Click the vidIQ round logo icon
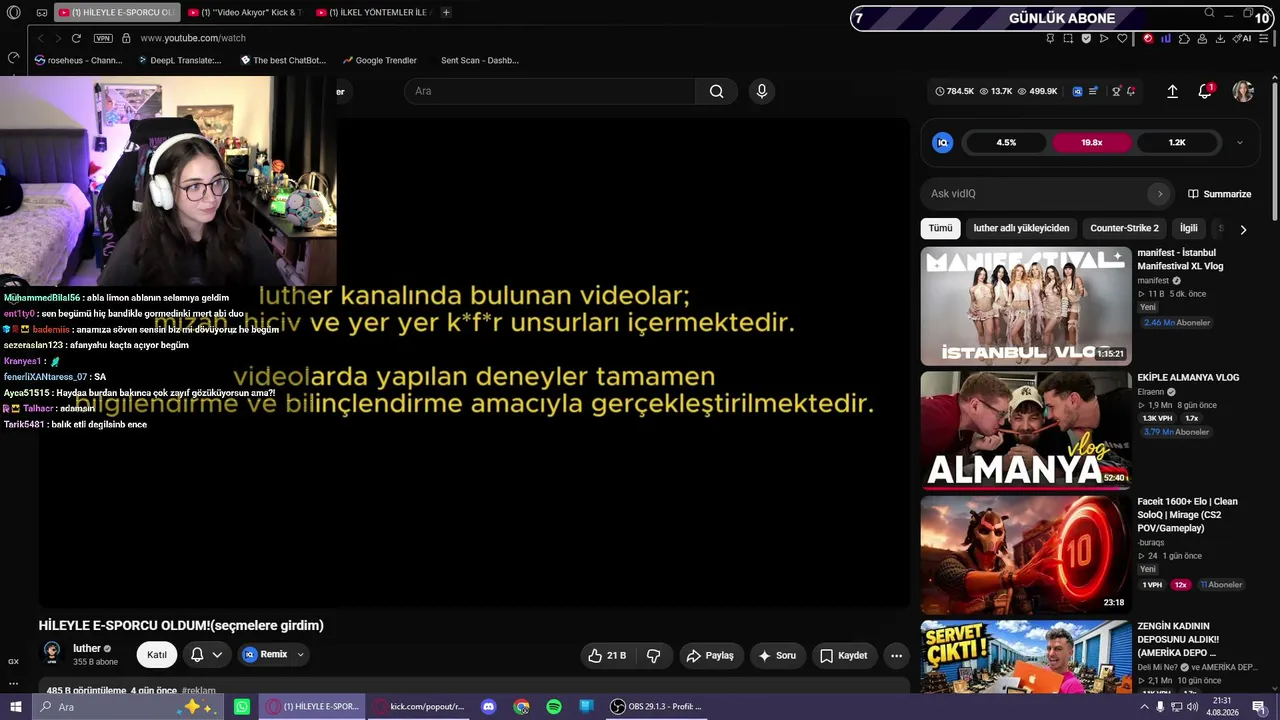1280x720 pixels. [942, 143]
